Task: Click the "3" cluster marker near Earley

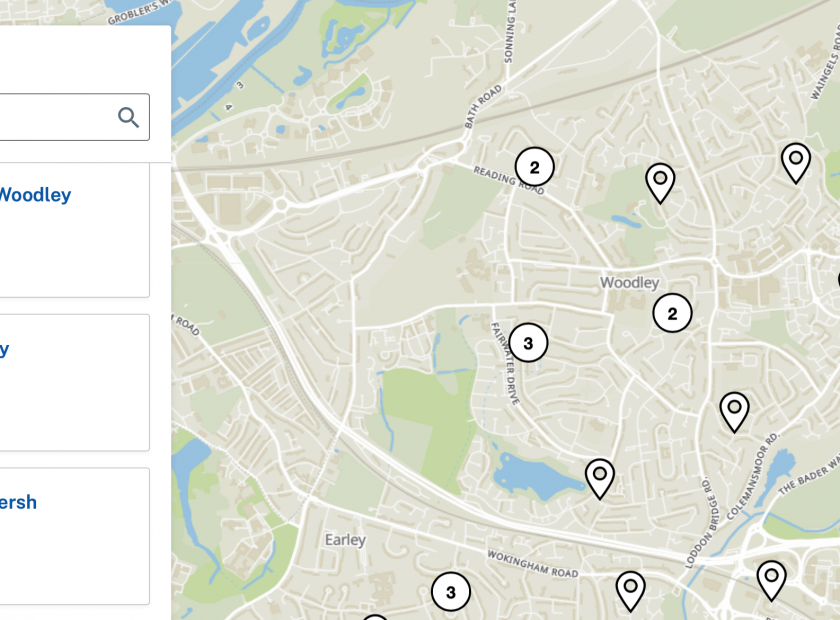Action: (x=451, y=592)
